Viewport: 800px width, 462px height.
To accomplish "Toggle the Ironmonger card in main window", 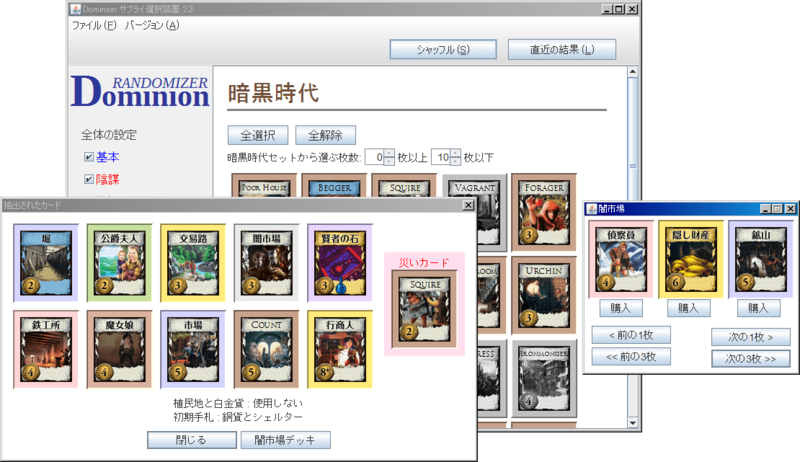I will point(544,379).
